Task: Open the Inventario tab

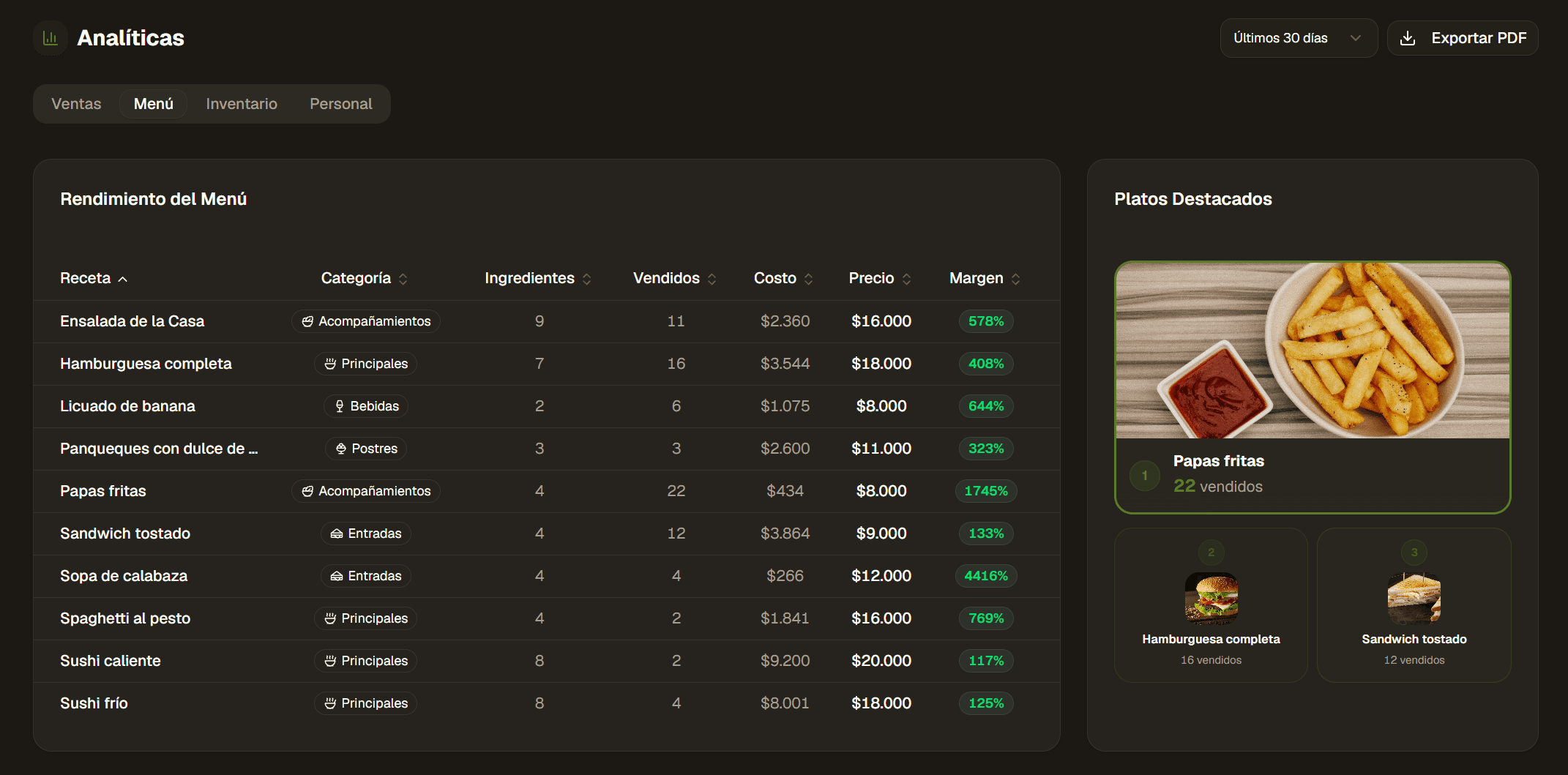Action: (x=242, y=104)
